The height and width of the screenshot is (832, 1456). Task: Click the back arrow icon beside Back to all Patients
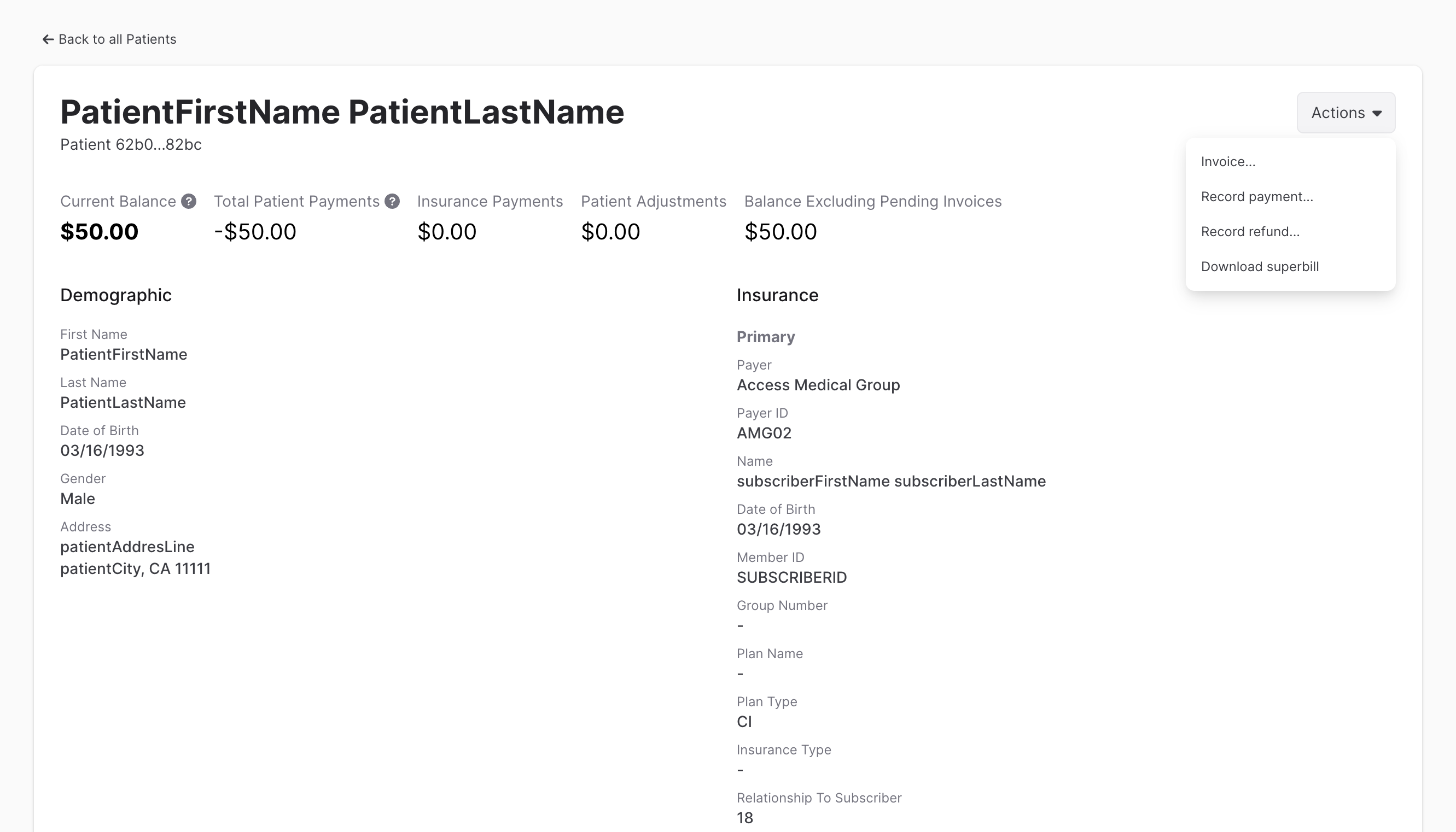point(48,39)
